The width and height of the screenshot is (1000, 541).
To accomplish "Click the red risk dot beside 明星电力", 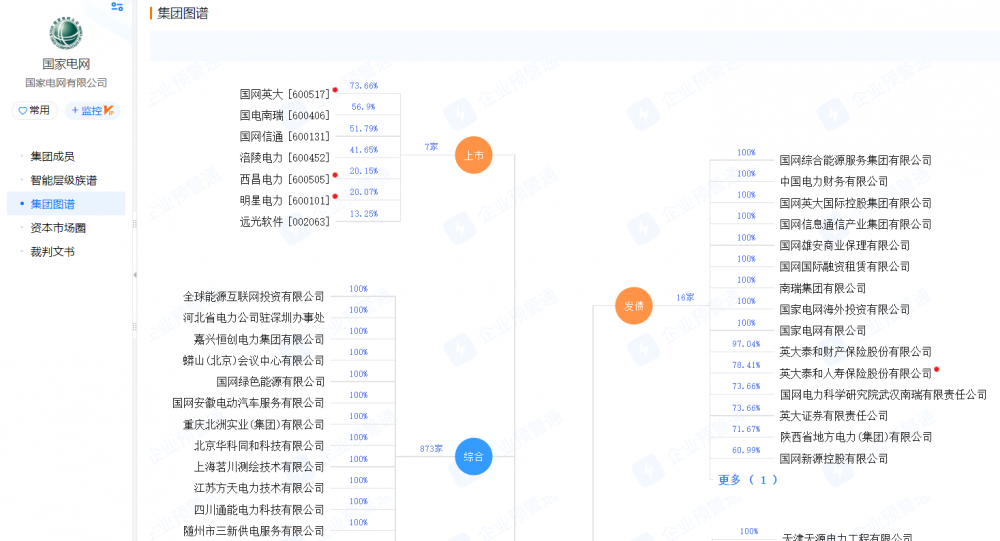I will [335, 196].
